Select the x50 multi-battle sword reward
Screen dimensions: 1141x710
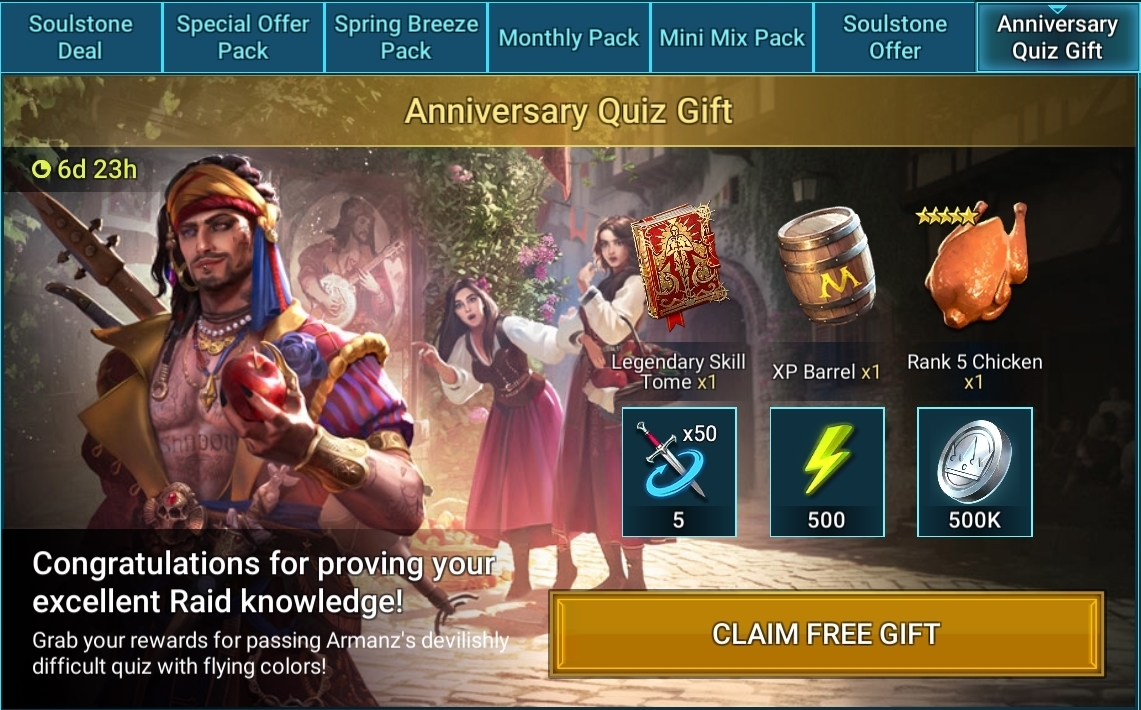click(679, 472)
